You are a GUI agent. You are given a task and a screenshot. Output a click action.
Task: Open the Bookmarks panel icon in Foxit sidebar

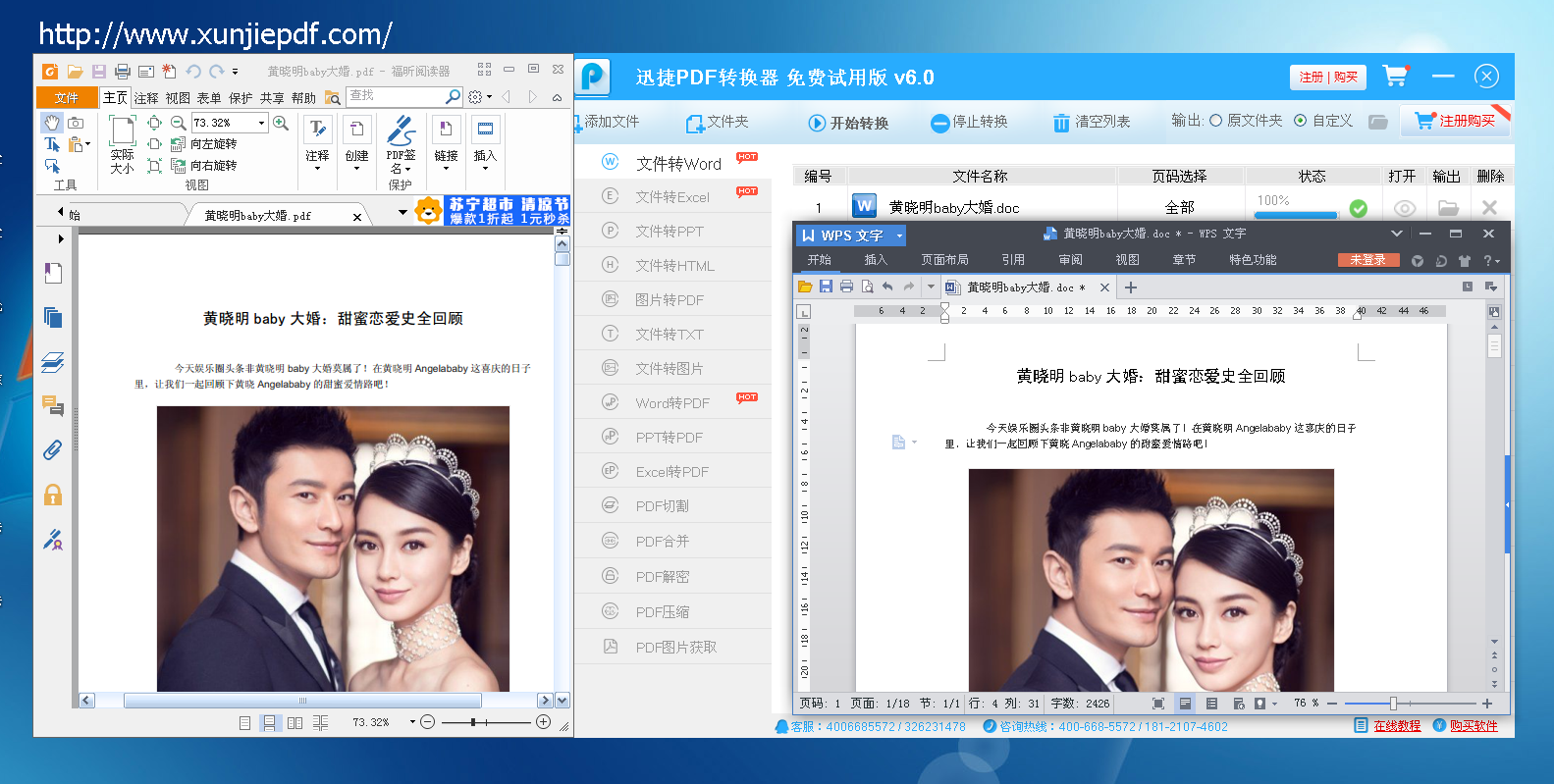(x=53, y=274)
